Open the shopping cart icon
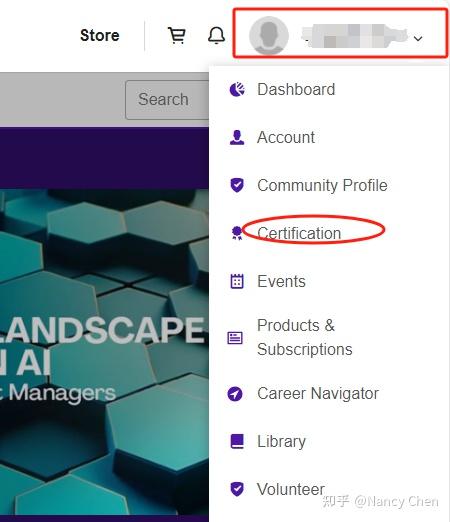 coord(177,35)
